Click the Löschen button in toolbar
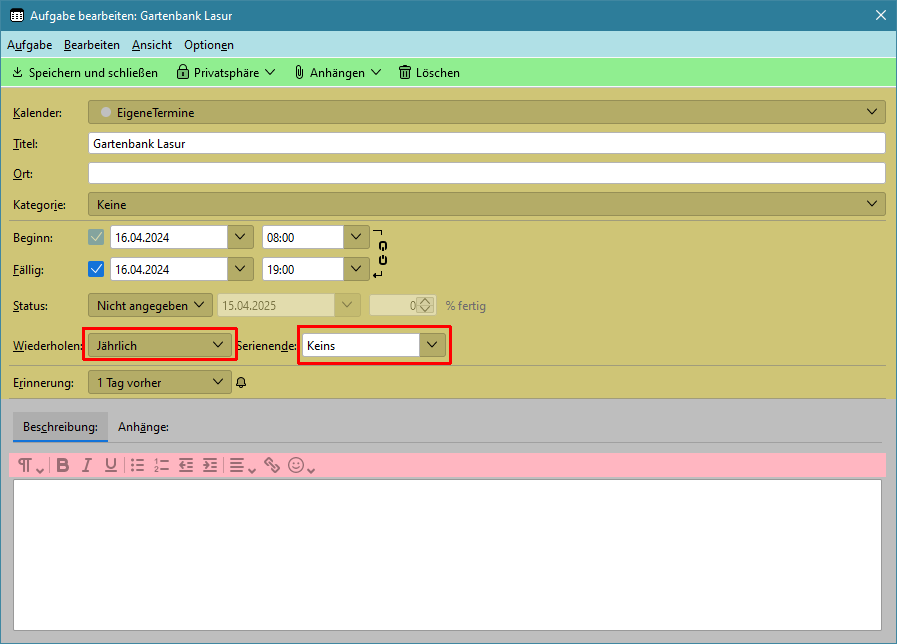 click(x=429, y=72)
